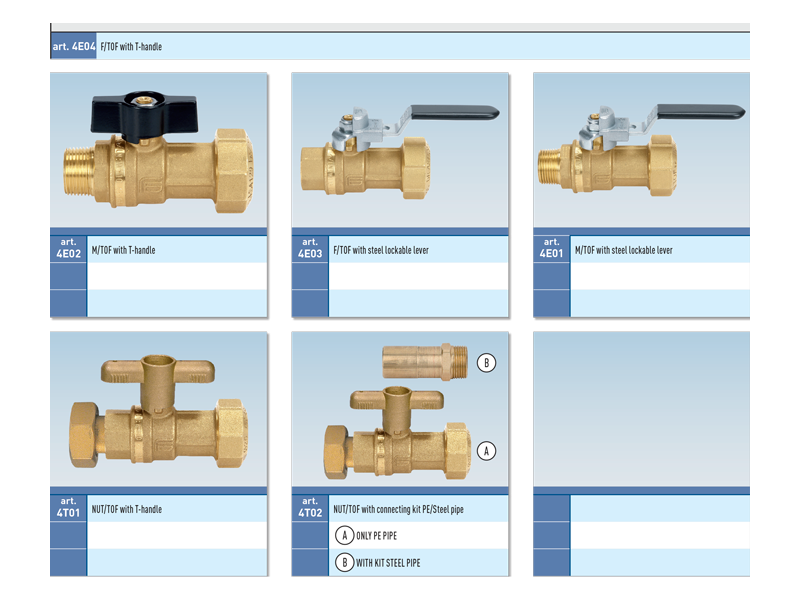Open the 4E01 M/TOF lockable lever valve photo

pos(640,150)
